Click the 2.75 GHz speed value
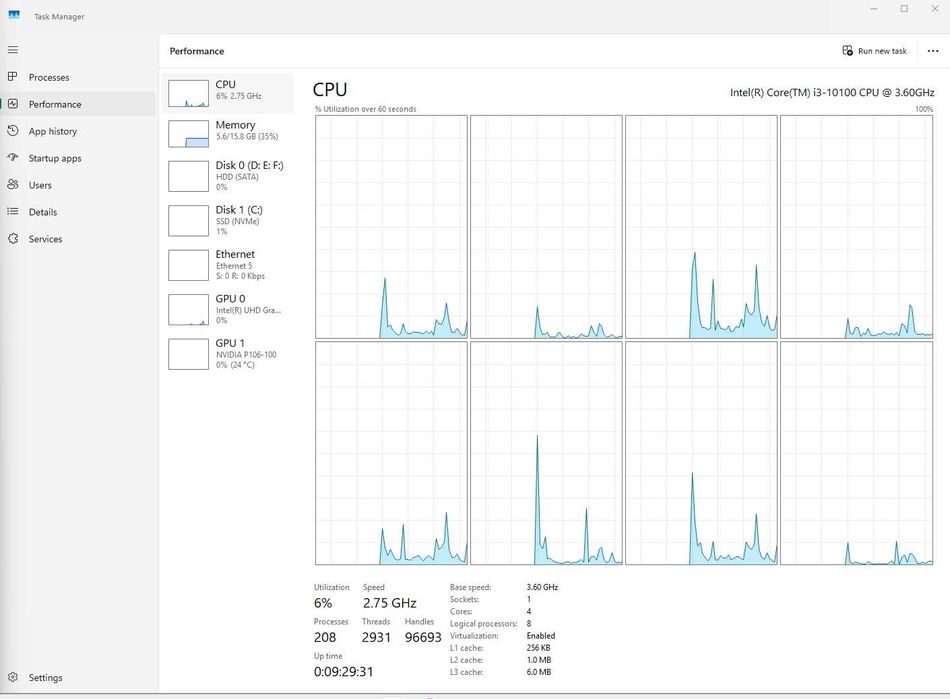 pyautogui.click(x=390, y=603)
